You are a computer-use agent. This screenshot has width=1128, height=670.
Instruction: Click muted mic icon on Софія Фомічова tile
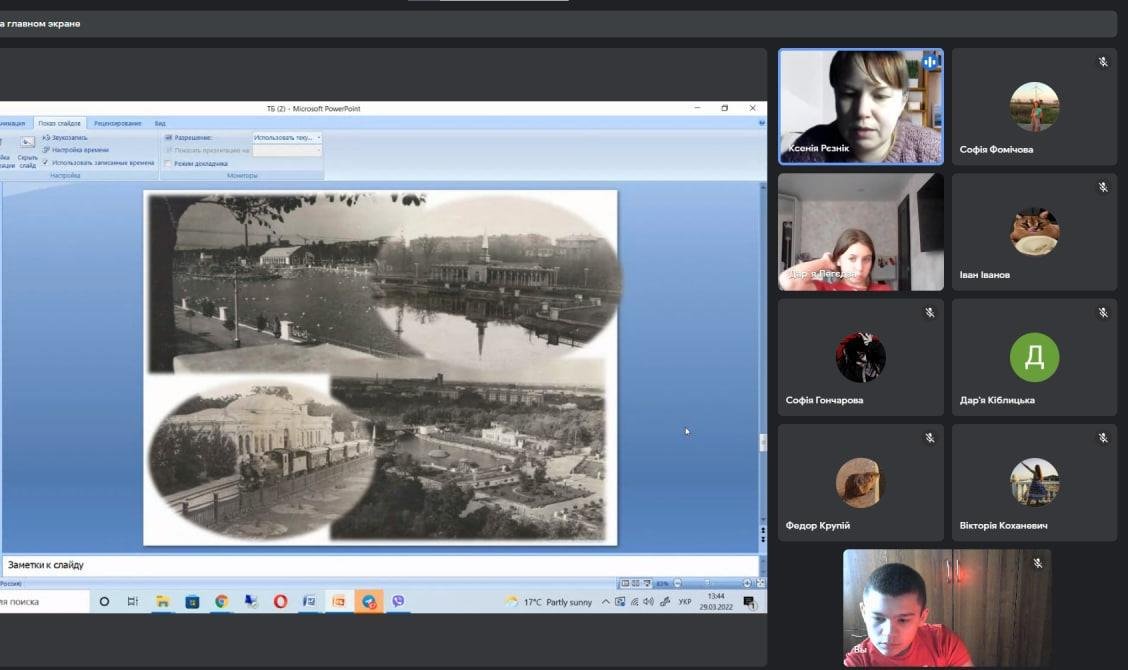(x=1103, y=62)
